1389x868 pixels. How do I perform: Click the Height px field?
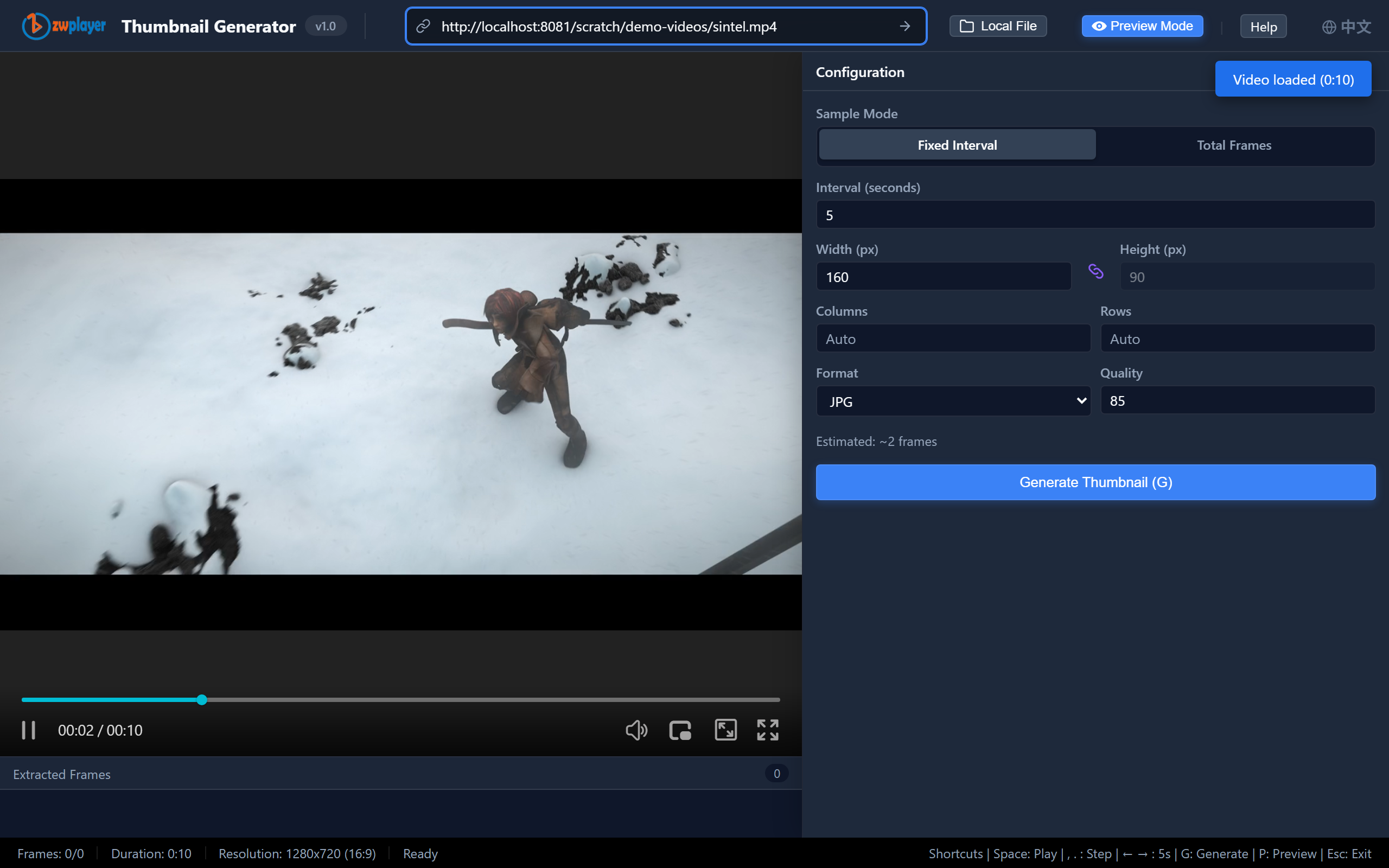coord(1247,277)
